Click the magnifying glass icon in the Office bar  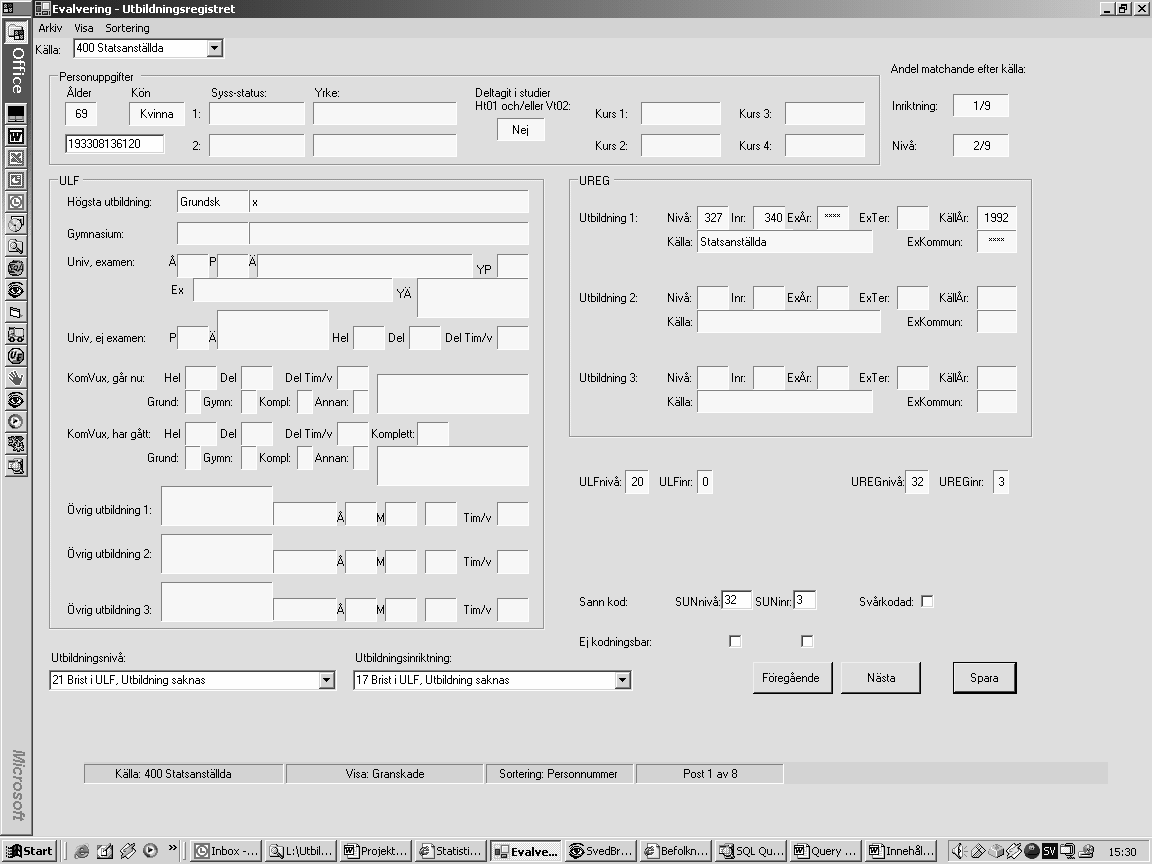click(x=15, y=246)
